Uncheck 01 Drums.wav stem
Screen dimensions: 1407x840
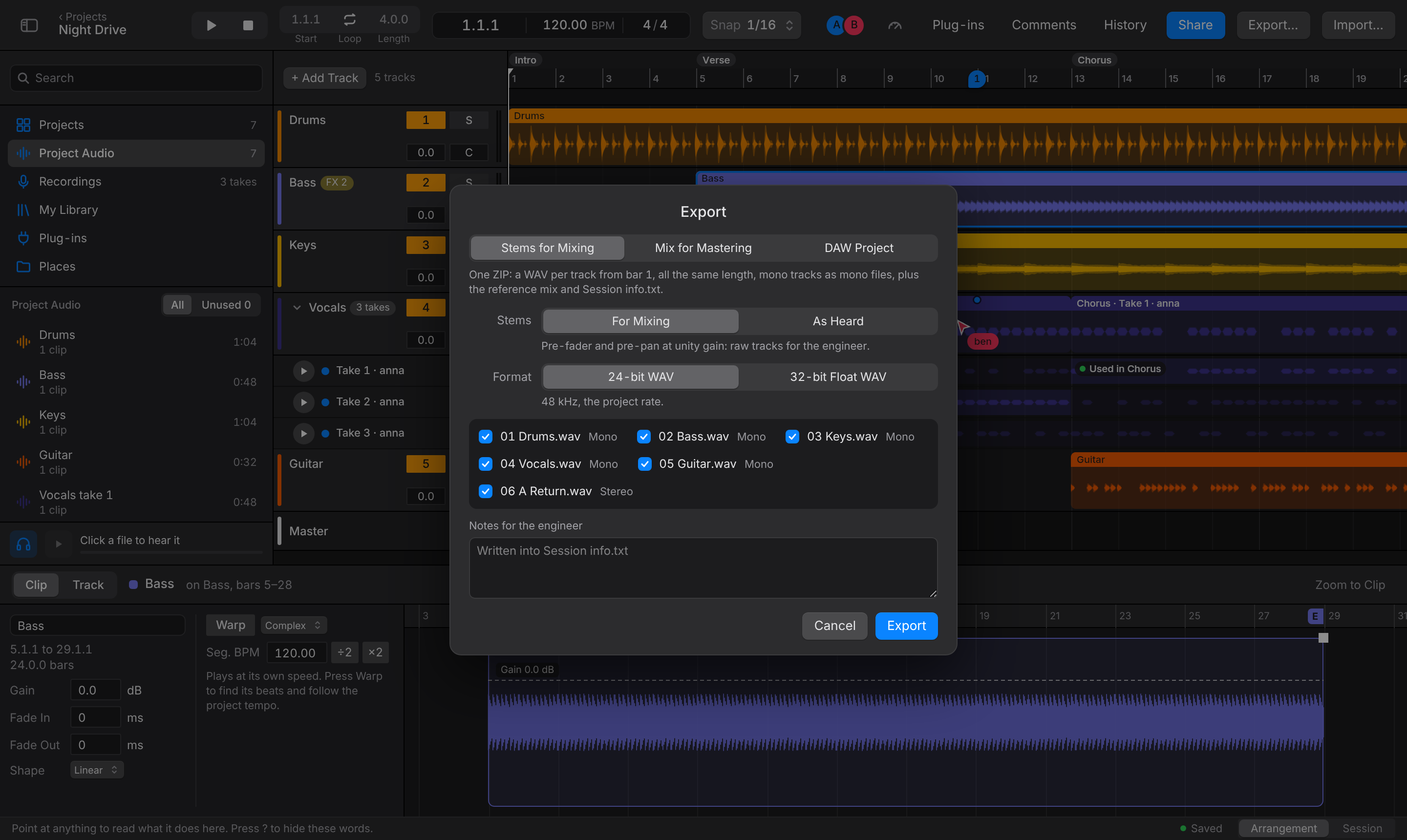click(x=485, y=437)
